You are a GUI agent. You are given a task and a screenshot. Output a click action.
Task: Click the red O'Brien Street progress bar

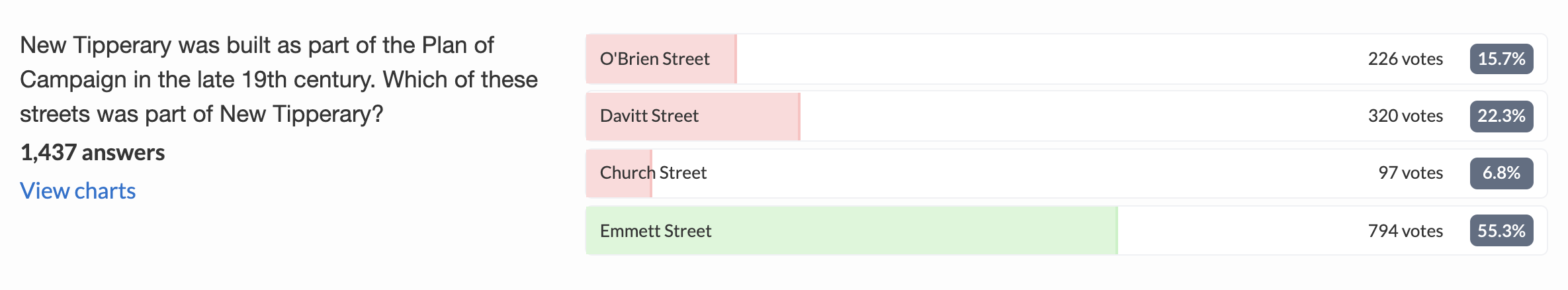662,59
